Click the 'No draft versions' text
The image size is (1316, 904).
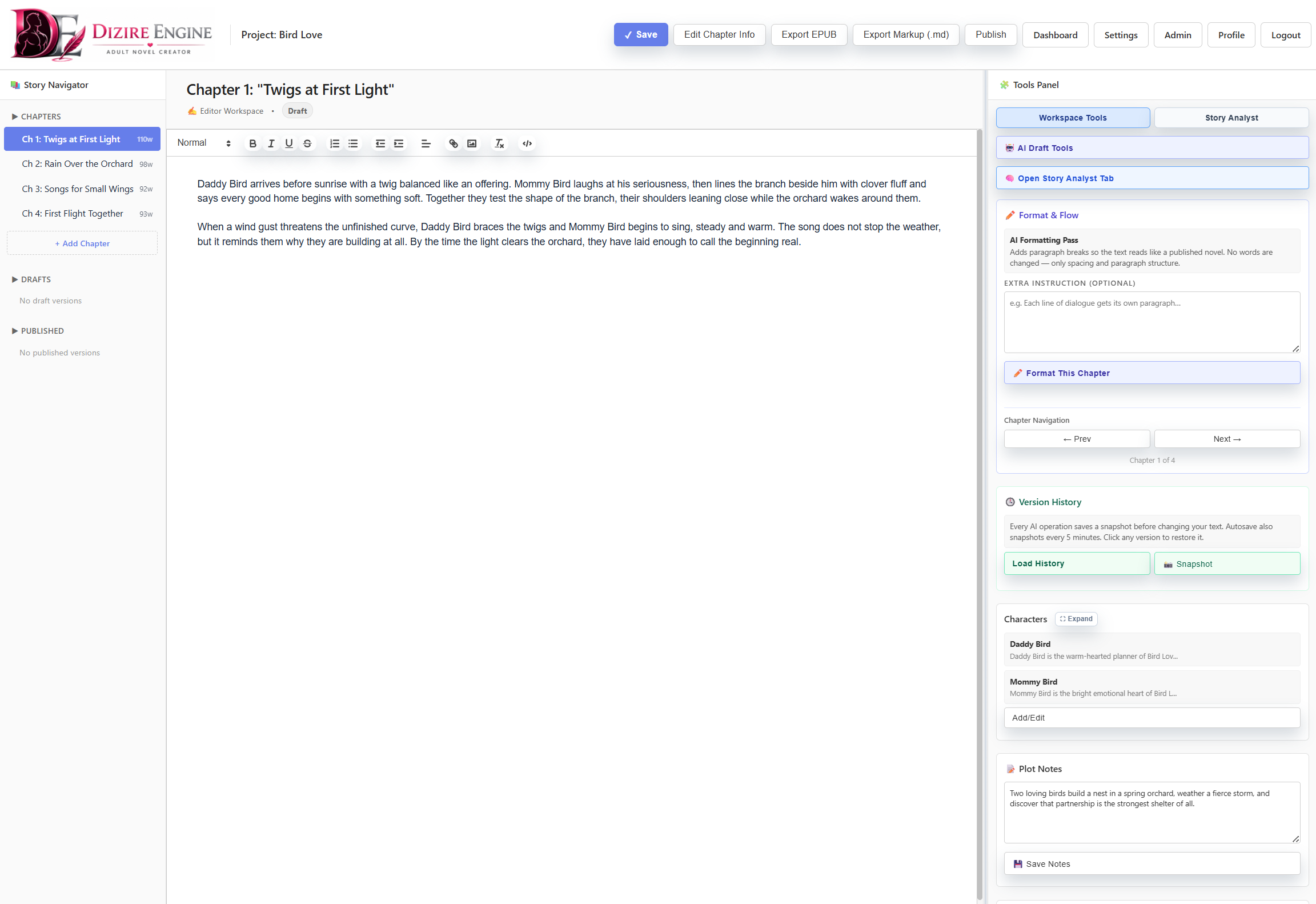tap(50, 301)
